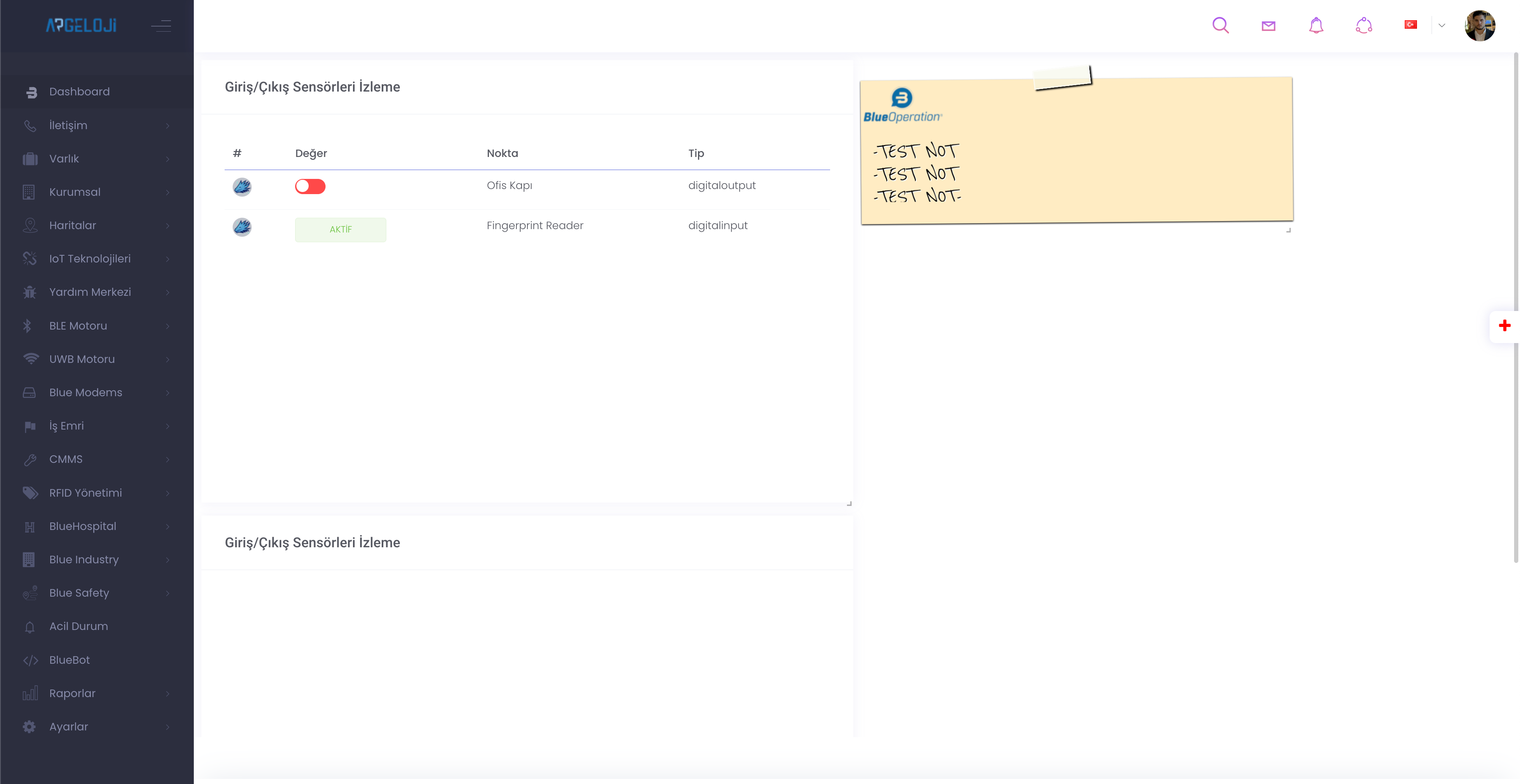
Task: Click the Fingerprint Reader row device icon
Action: point(242,227)
